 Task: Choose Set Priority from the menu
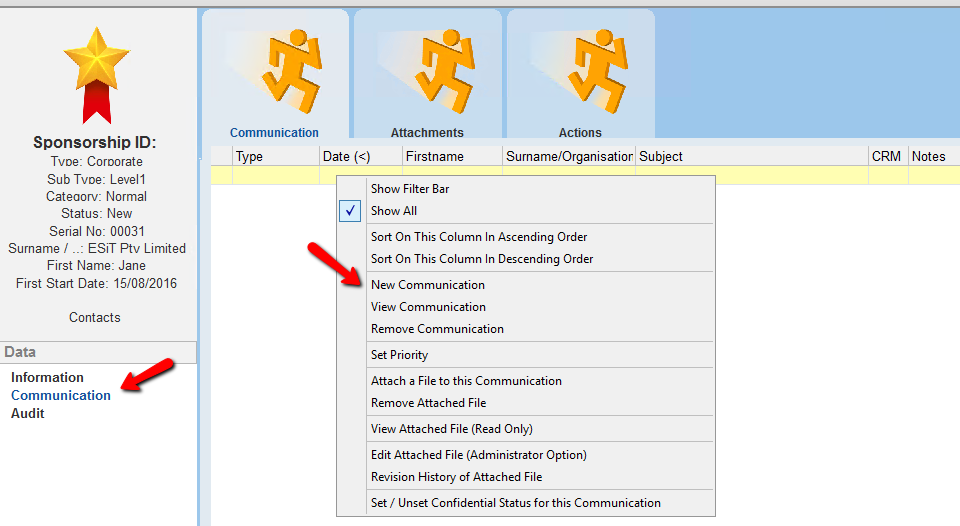[399, 355]
